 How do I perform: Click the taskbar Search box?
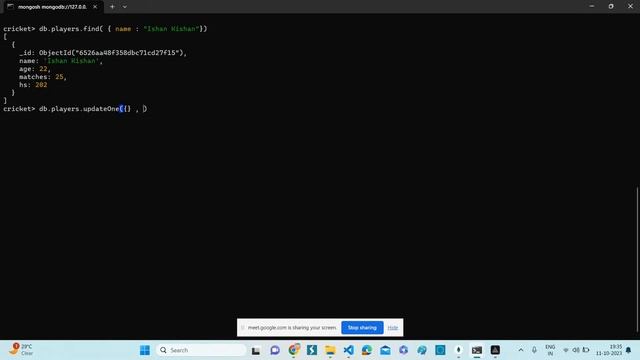point(201,350)
